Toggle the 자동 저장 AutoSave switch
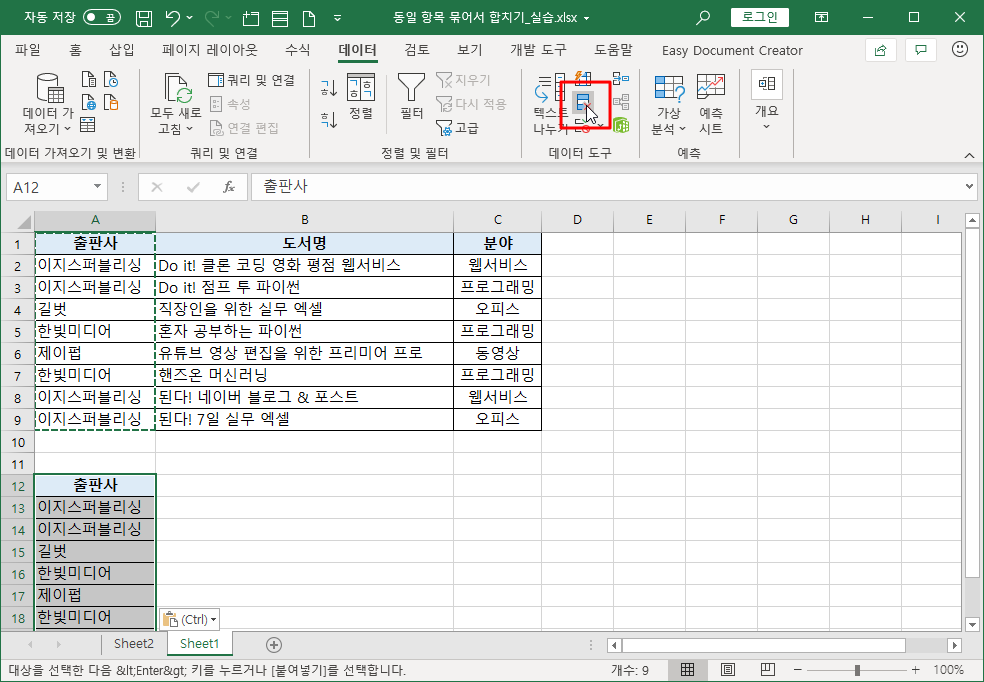984x682 pixels. 102,17
